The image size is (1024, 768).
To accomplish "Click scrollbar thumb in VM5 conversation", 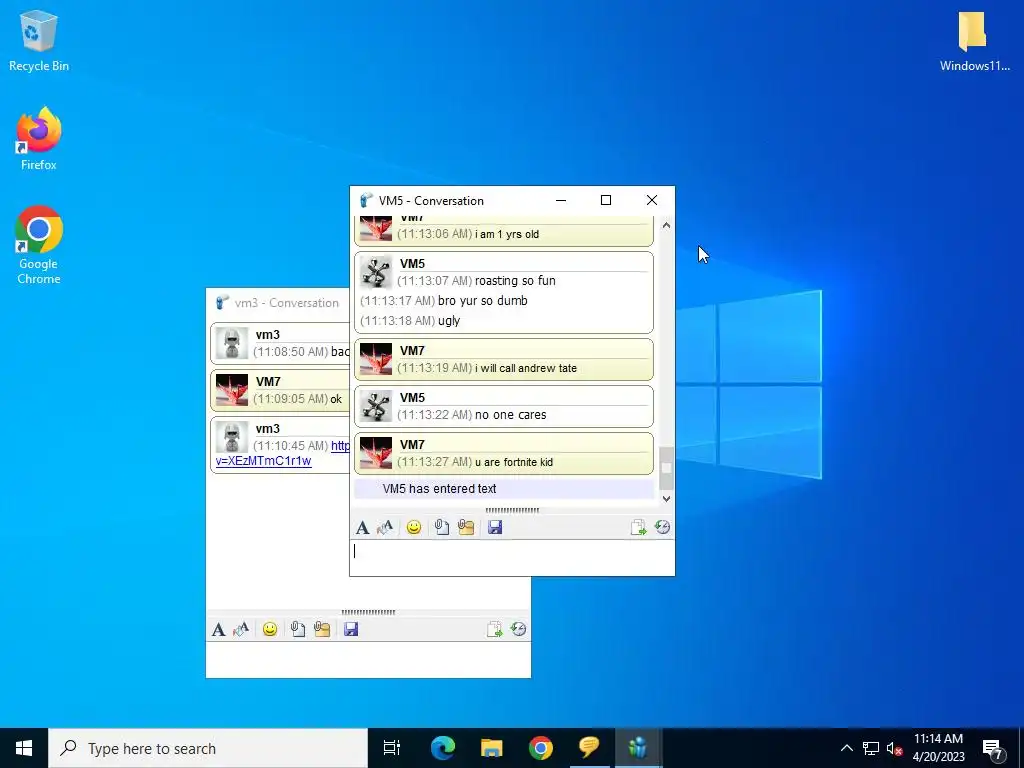I will (x=666, y=468).
